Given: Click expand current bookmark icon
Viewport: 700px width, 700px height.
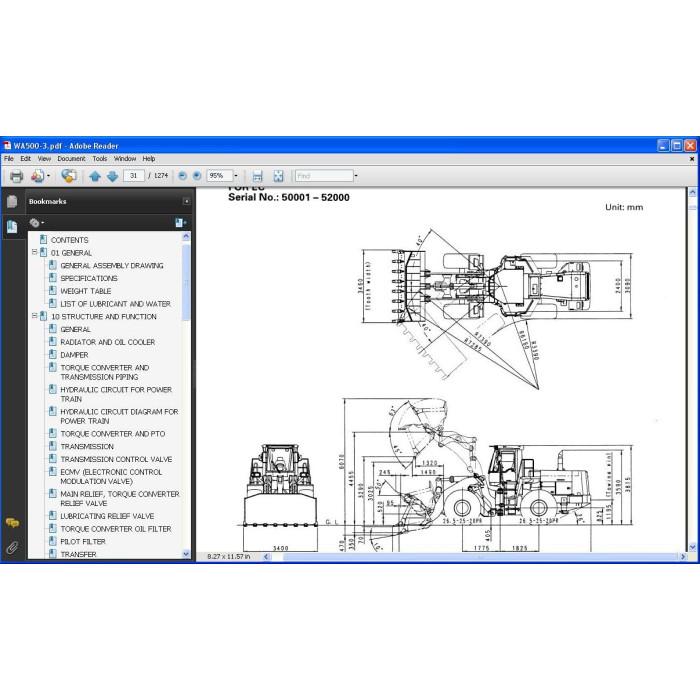Looking at the screenshot, I should pos(180,222).
